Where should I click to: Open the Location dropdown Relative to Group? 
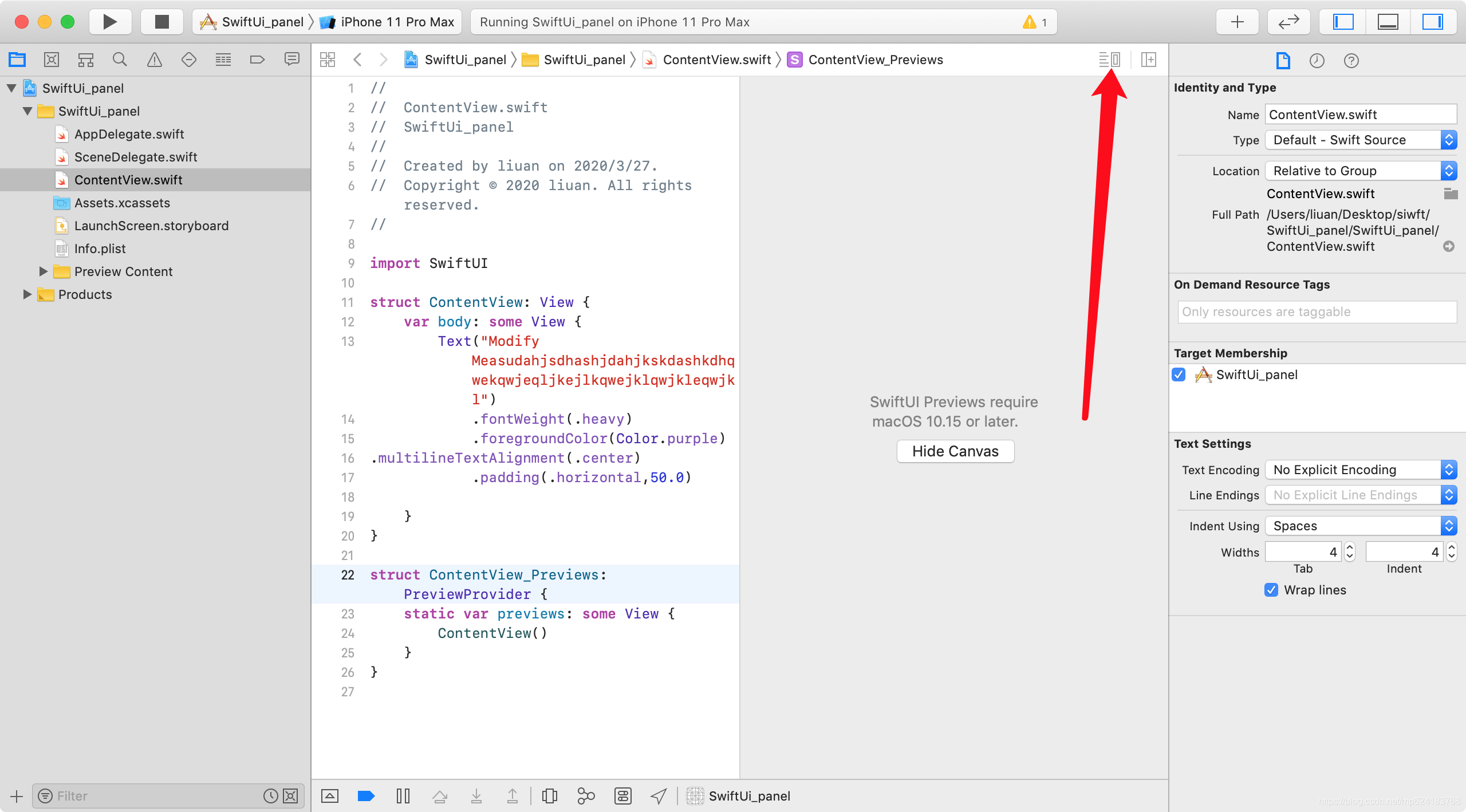[x=1360, y=171]
